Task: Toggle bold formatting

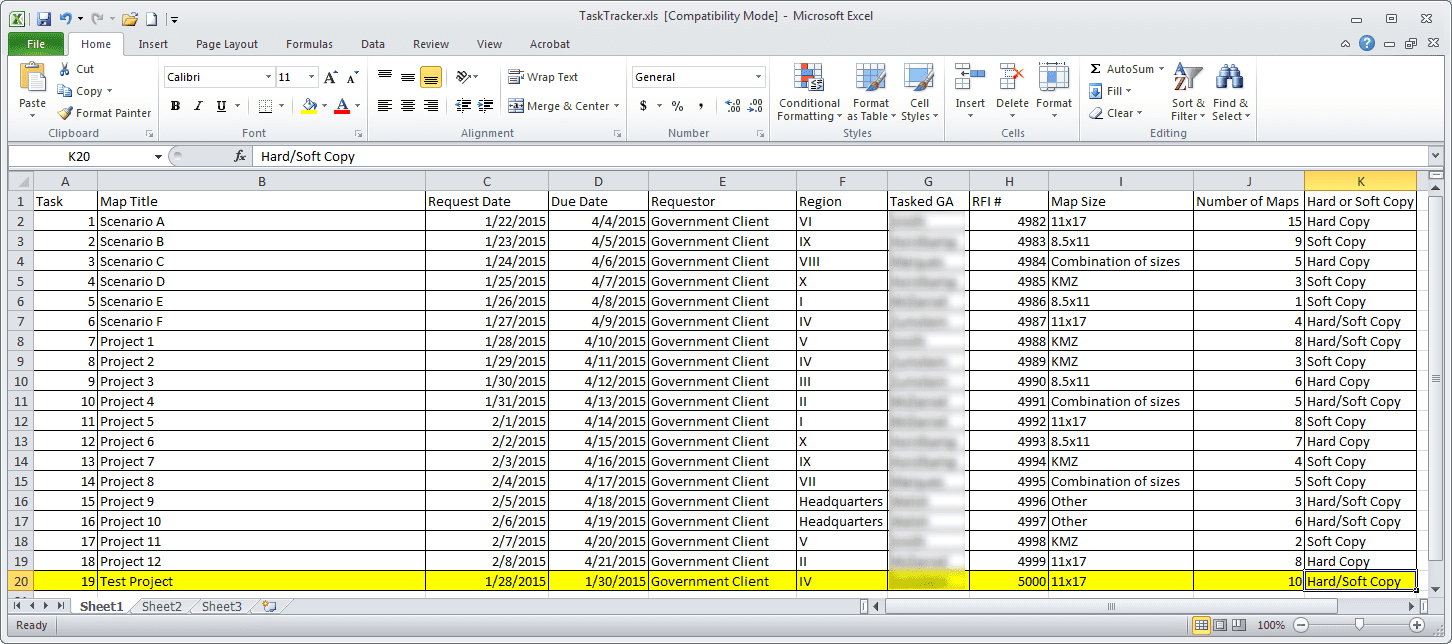Action: tap(175, 105)
